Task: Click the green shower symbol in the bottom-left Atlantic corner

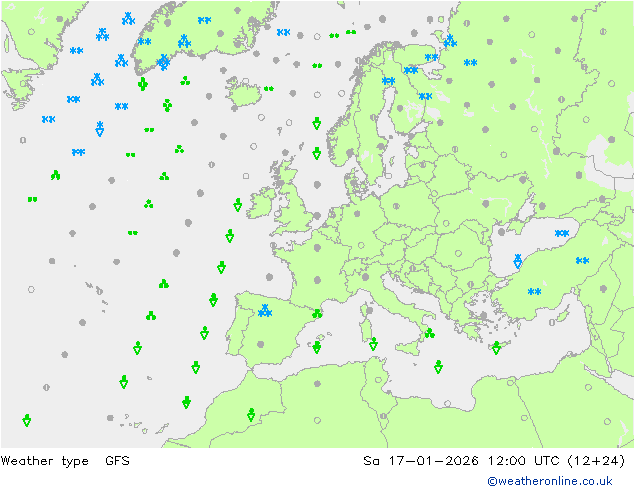Action: (27, 420)
